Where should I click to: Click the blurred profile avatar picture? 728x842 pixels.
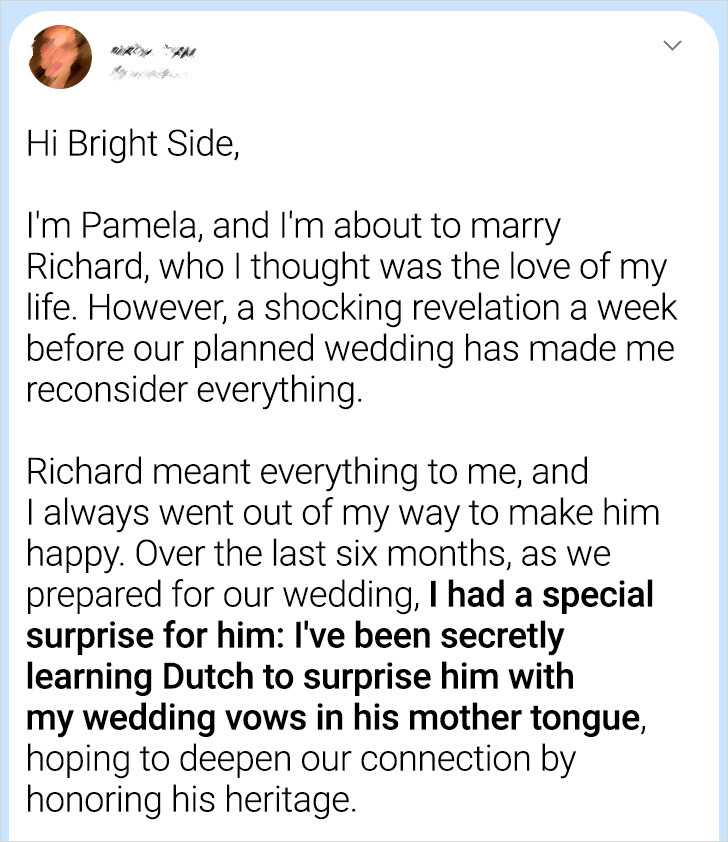[x=60, y=57]
